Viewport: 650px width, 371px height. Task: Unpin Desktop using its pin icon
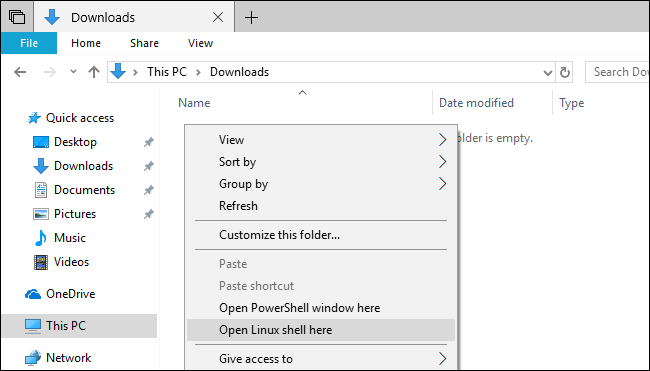point(148,142)
